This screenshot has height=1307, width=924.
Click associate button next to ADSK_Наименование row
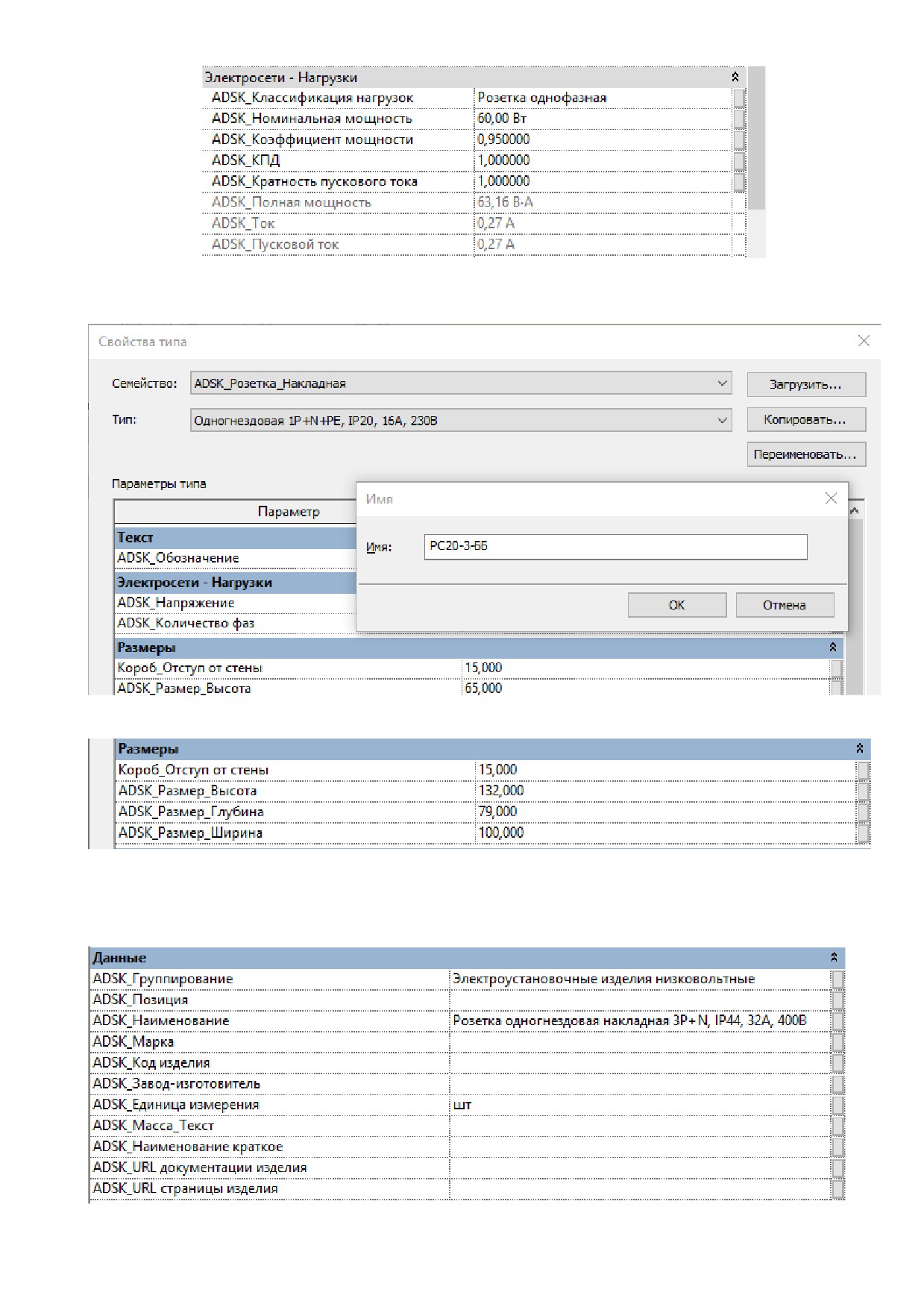[x=838, y=1021]
